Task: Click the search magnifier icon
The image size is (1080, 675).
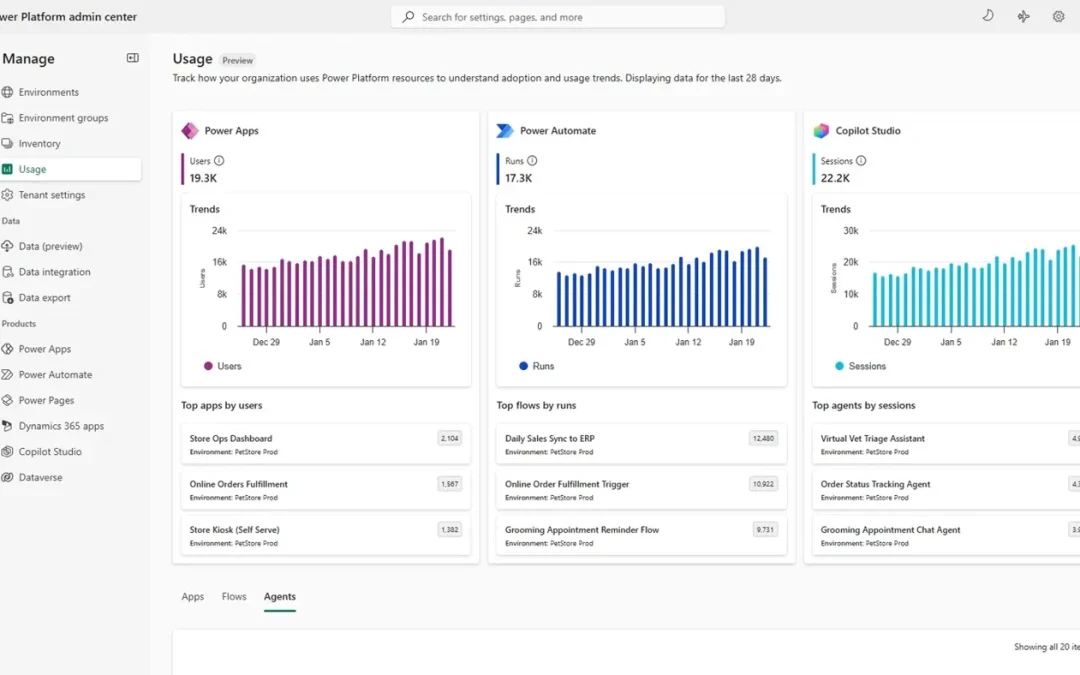Action: click(x=408, y=17)
